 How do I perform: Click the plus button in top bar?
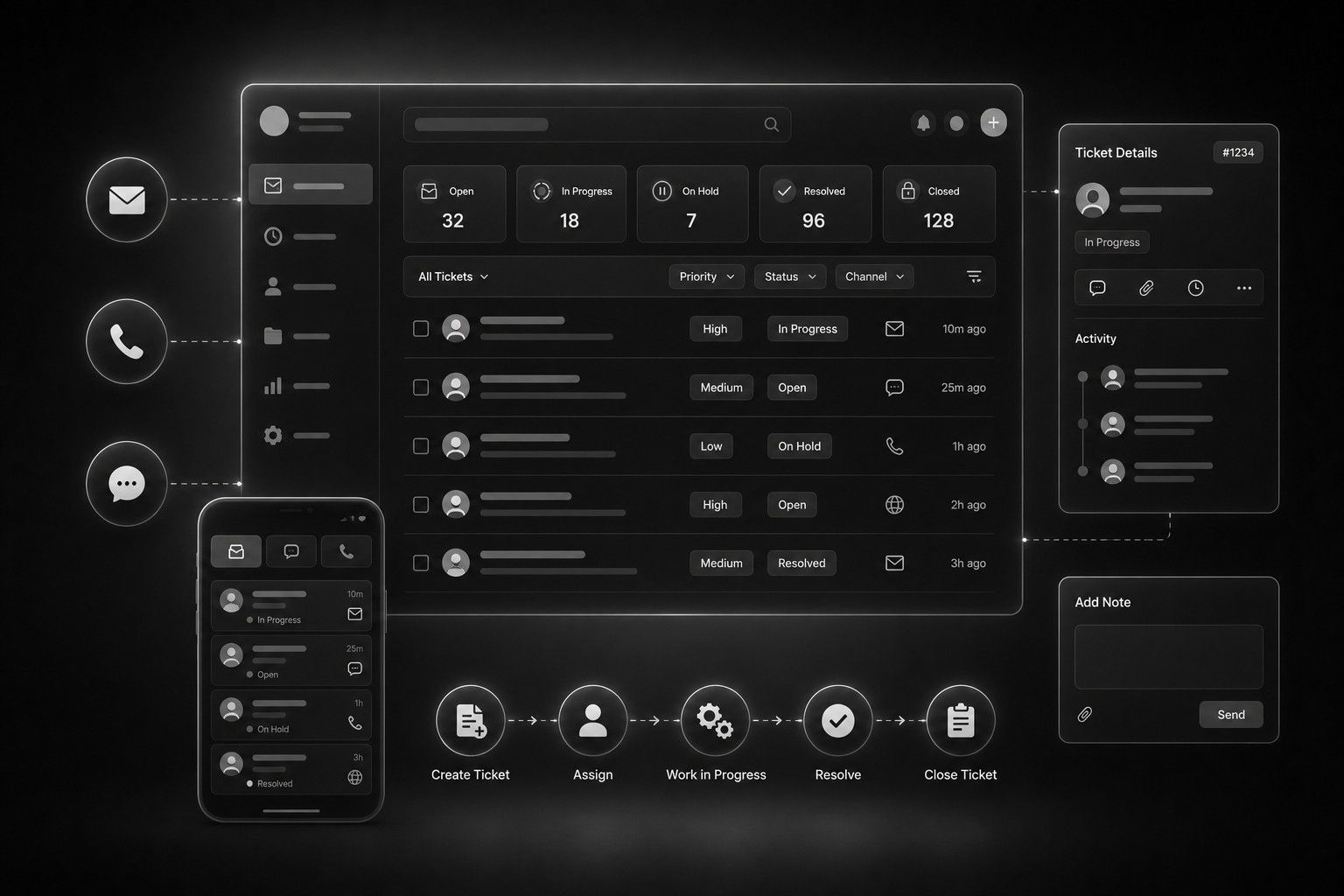click(x=993, y=123)
